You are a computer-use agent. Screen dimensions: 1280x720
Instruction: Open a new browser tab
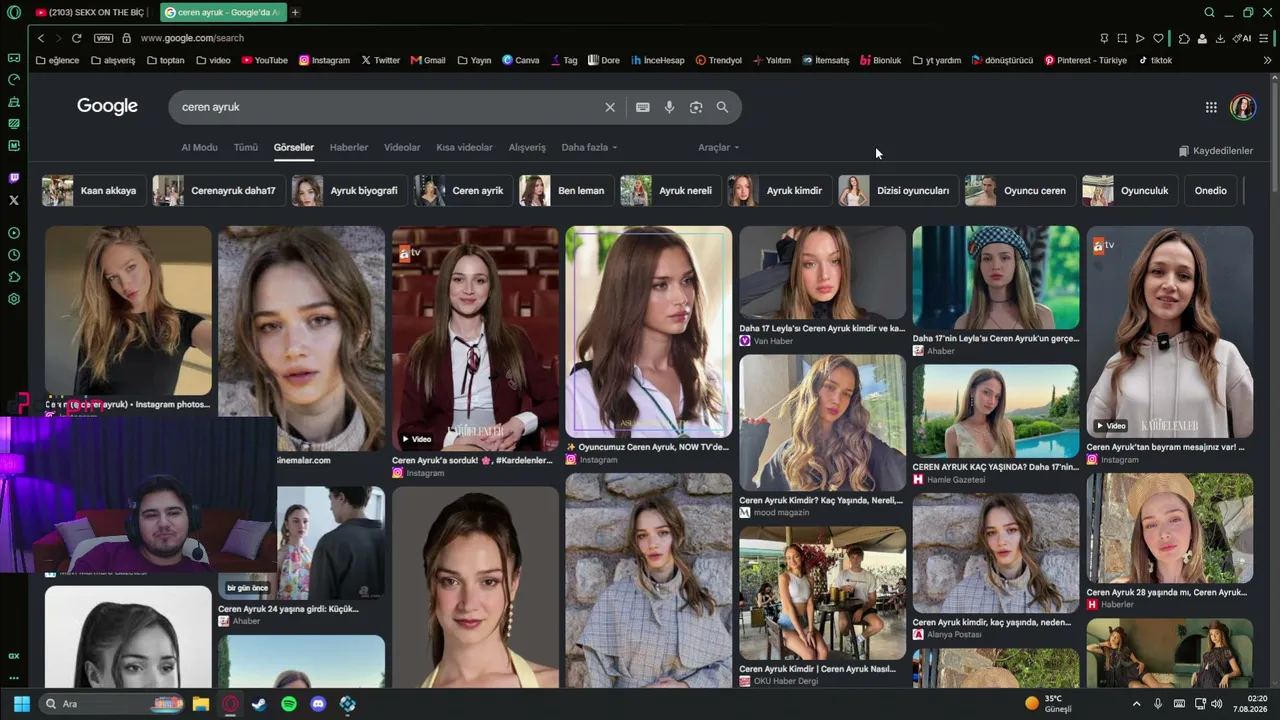click(295, 12)
